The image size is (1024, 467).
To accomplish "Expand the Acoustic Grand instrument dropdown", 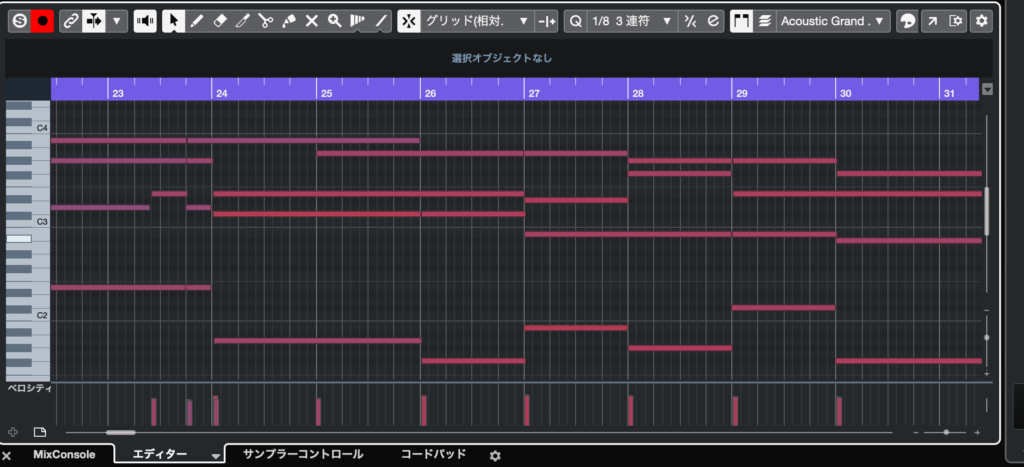I will (x=834, y=21).
